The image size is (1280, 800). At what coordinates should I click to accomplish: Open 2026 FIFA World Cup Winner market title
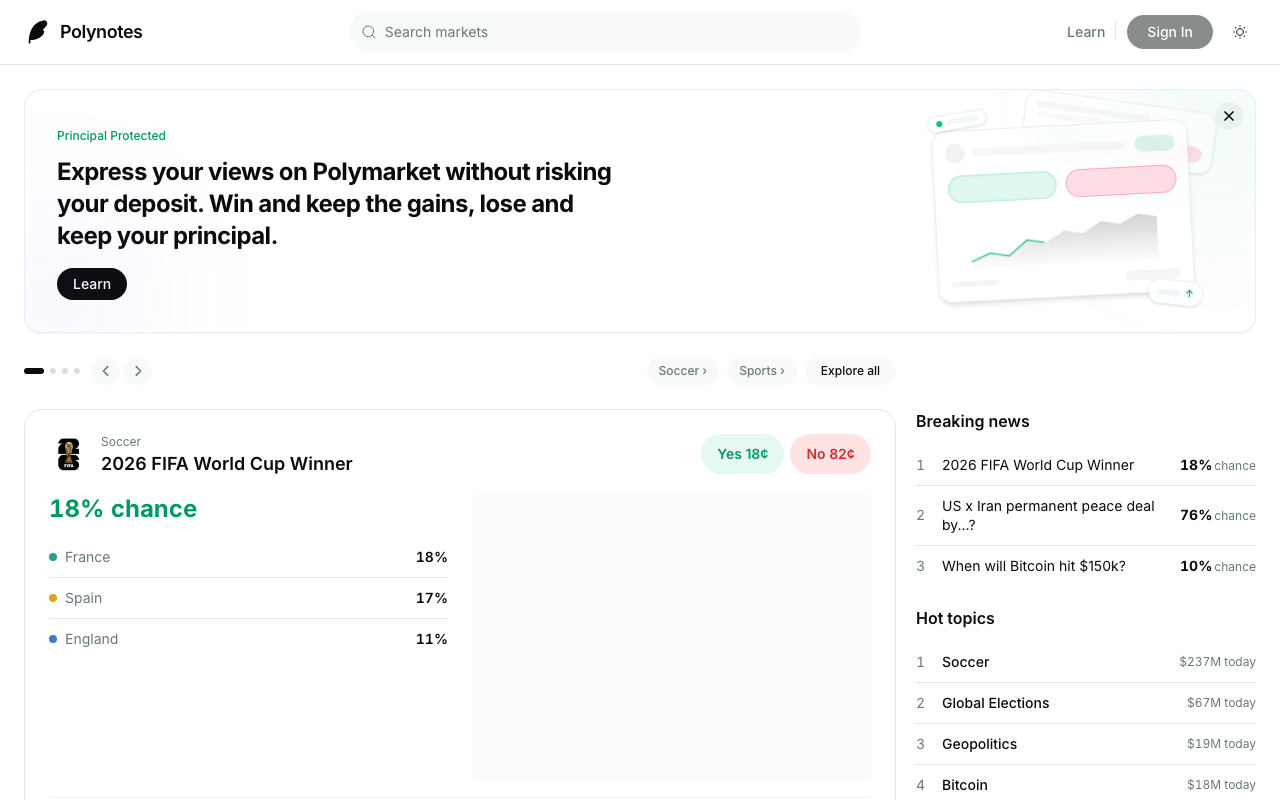pos(227,464)
